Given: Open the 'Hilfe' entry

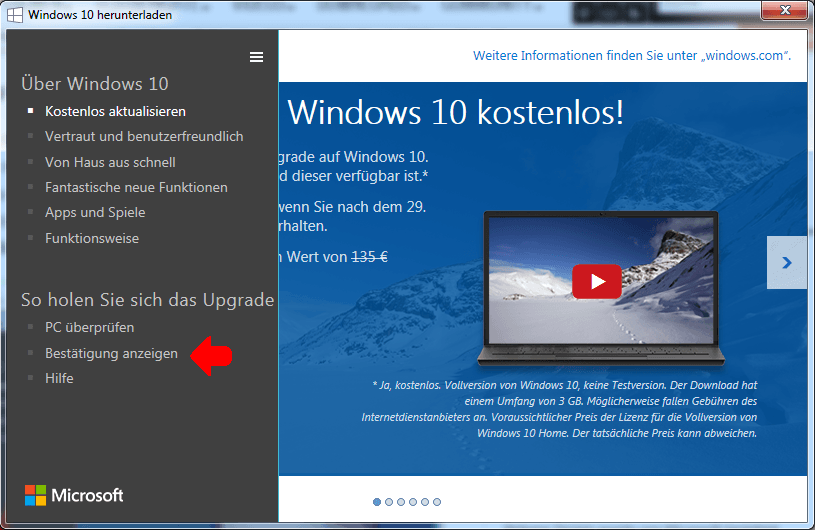Looking at the screenshot, I should pyautogui.click(x=59, y=378).
